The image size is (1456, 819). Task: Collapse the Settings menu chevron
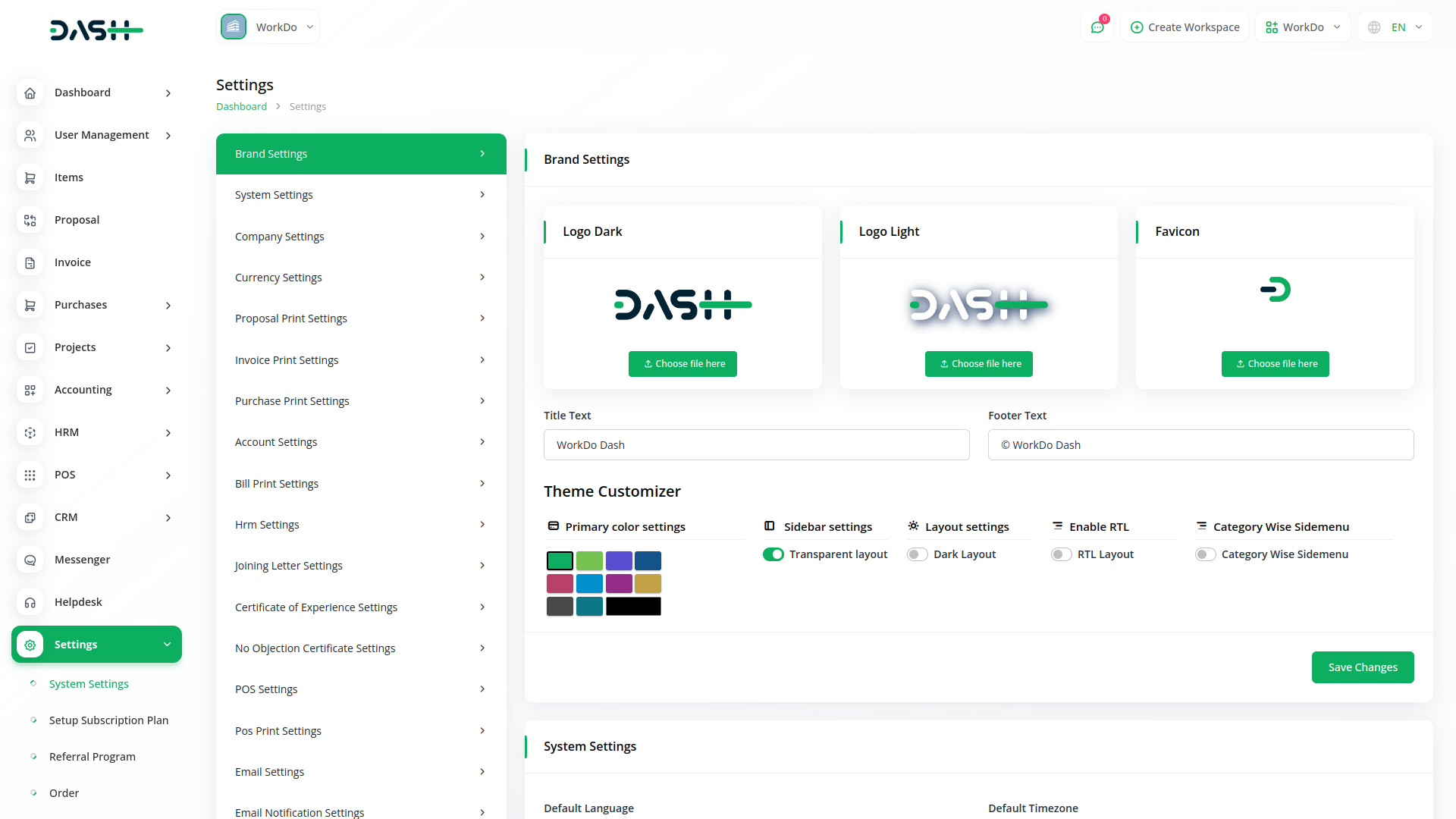(167, 644)
